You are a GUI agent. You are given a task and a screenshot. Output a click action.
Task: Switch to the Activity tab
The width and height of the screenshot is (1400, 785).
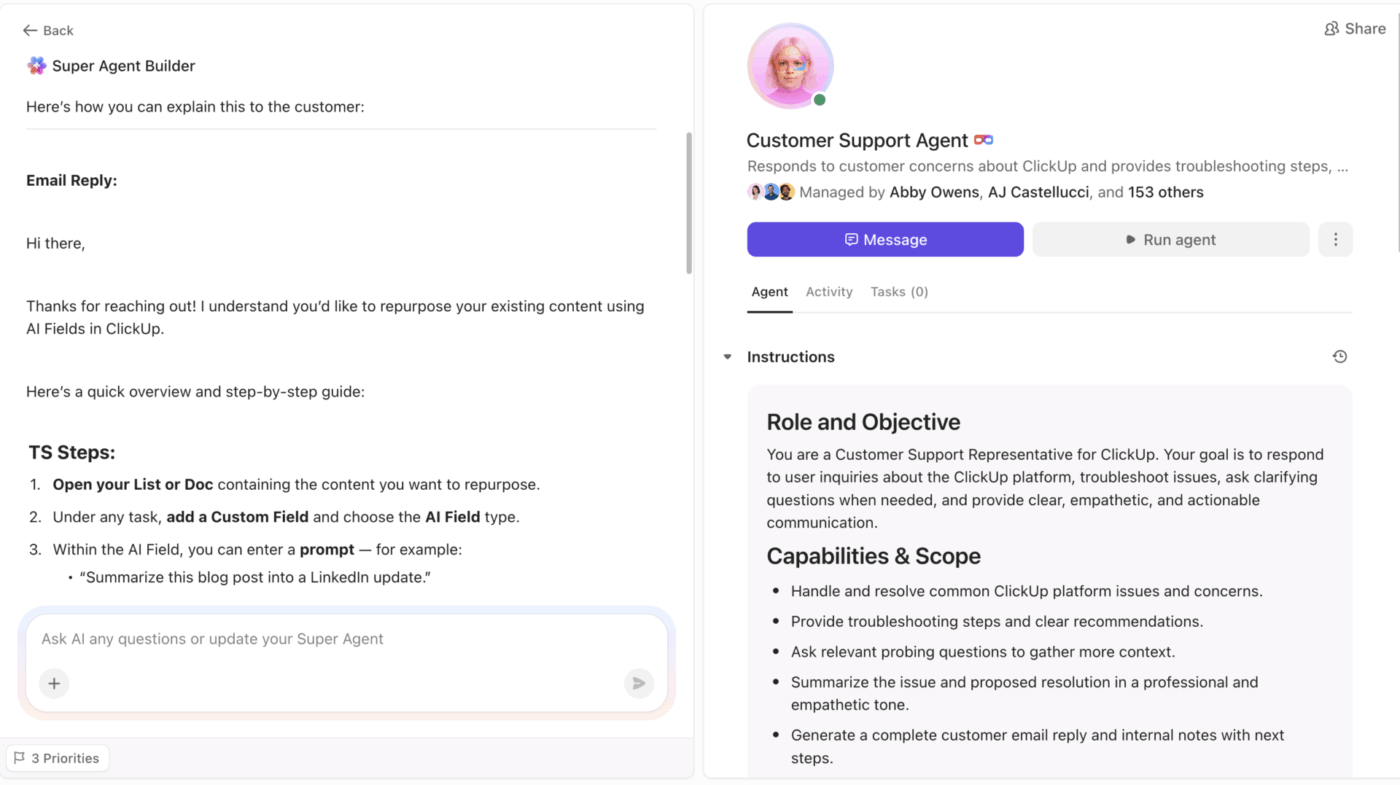click(x=828, y=291)
